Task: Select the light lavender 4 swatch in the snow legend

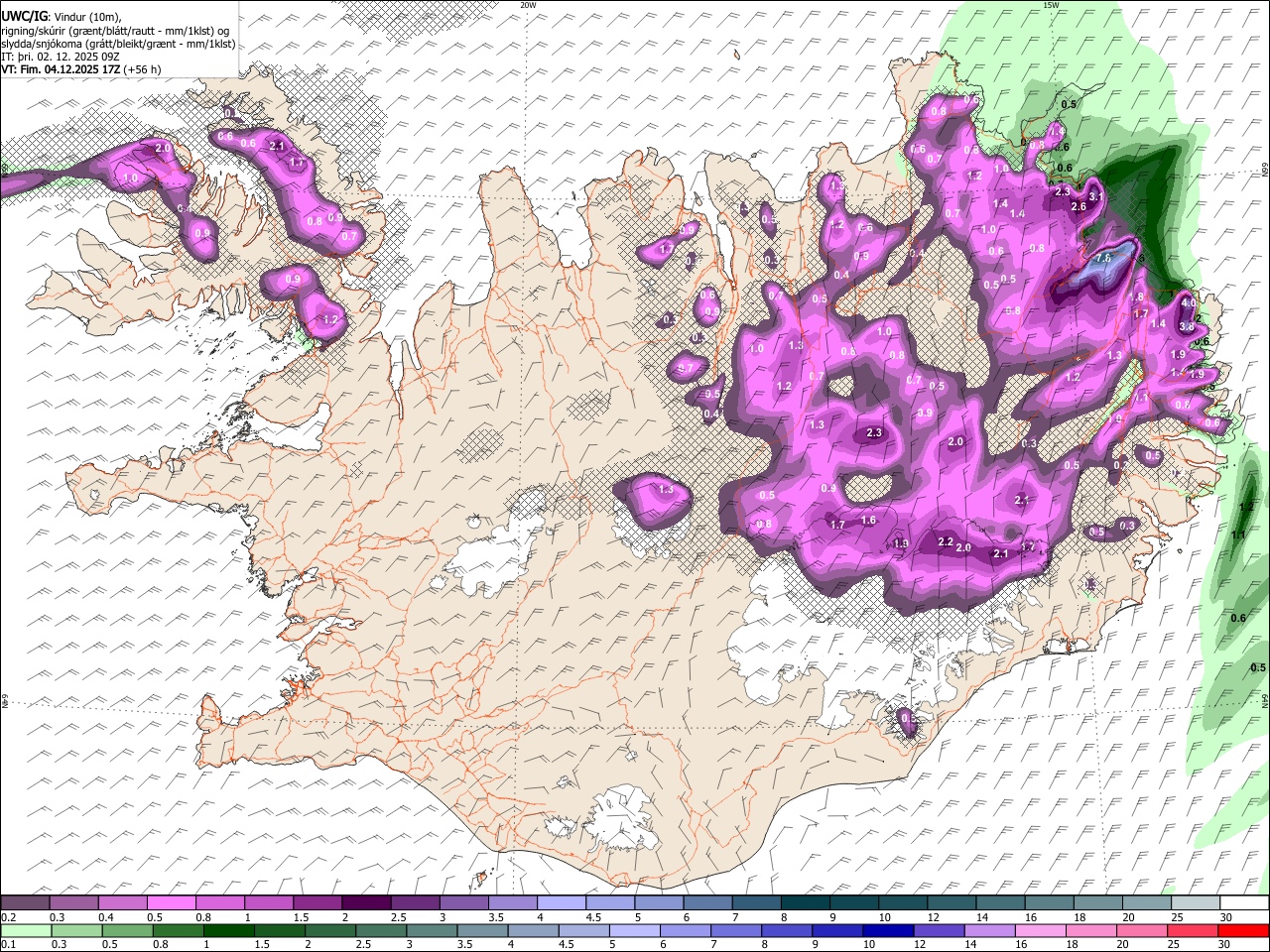Action: pos(561,903)
